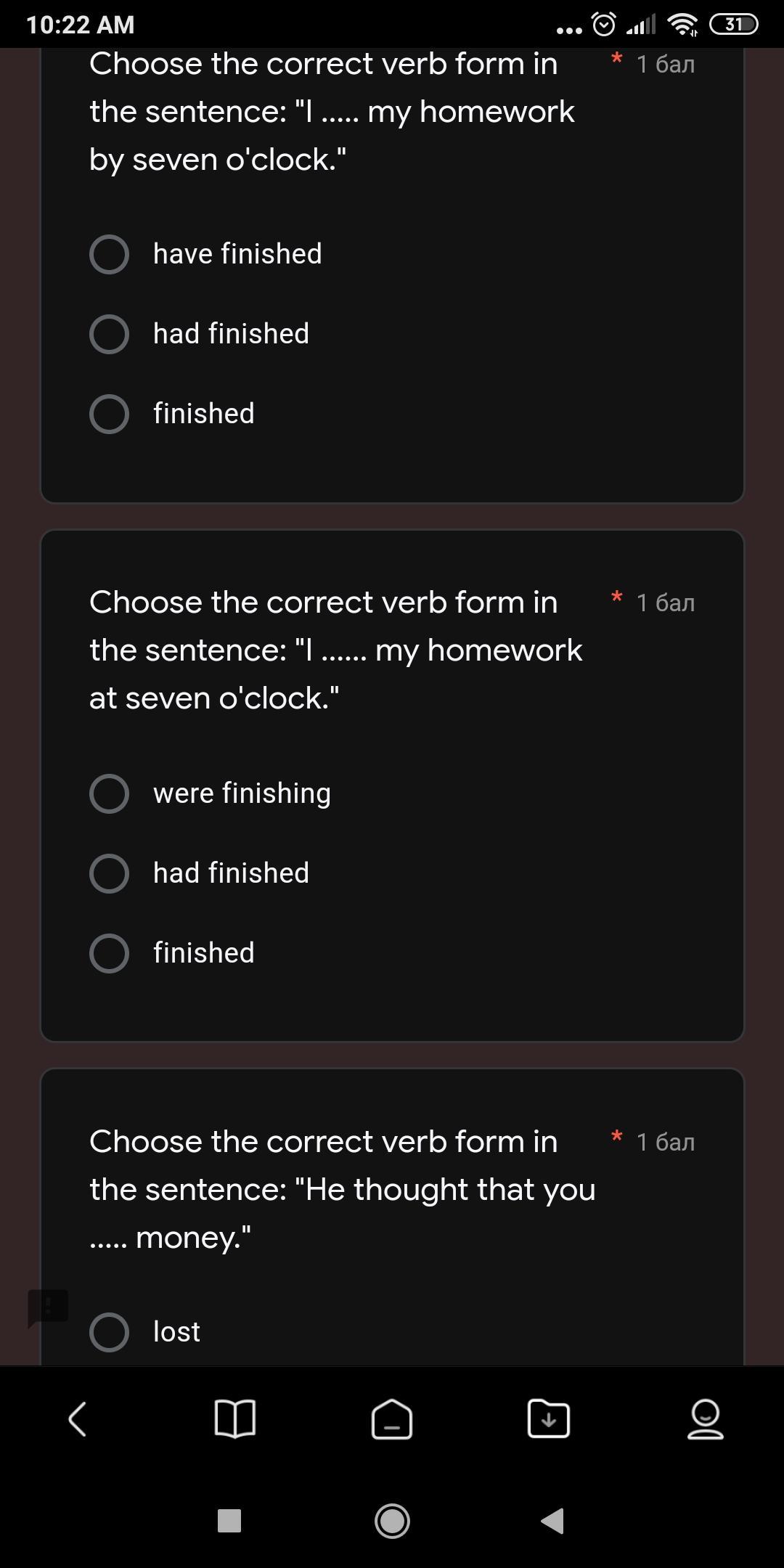Select the "lost" radio option
The width and height of the screenshot is (784, 1568).
click(110, 1332)
